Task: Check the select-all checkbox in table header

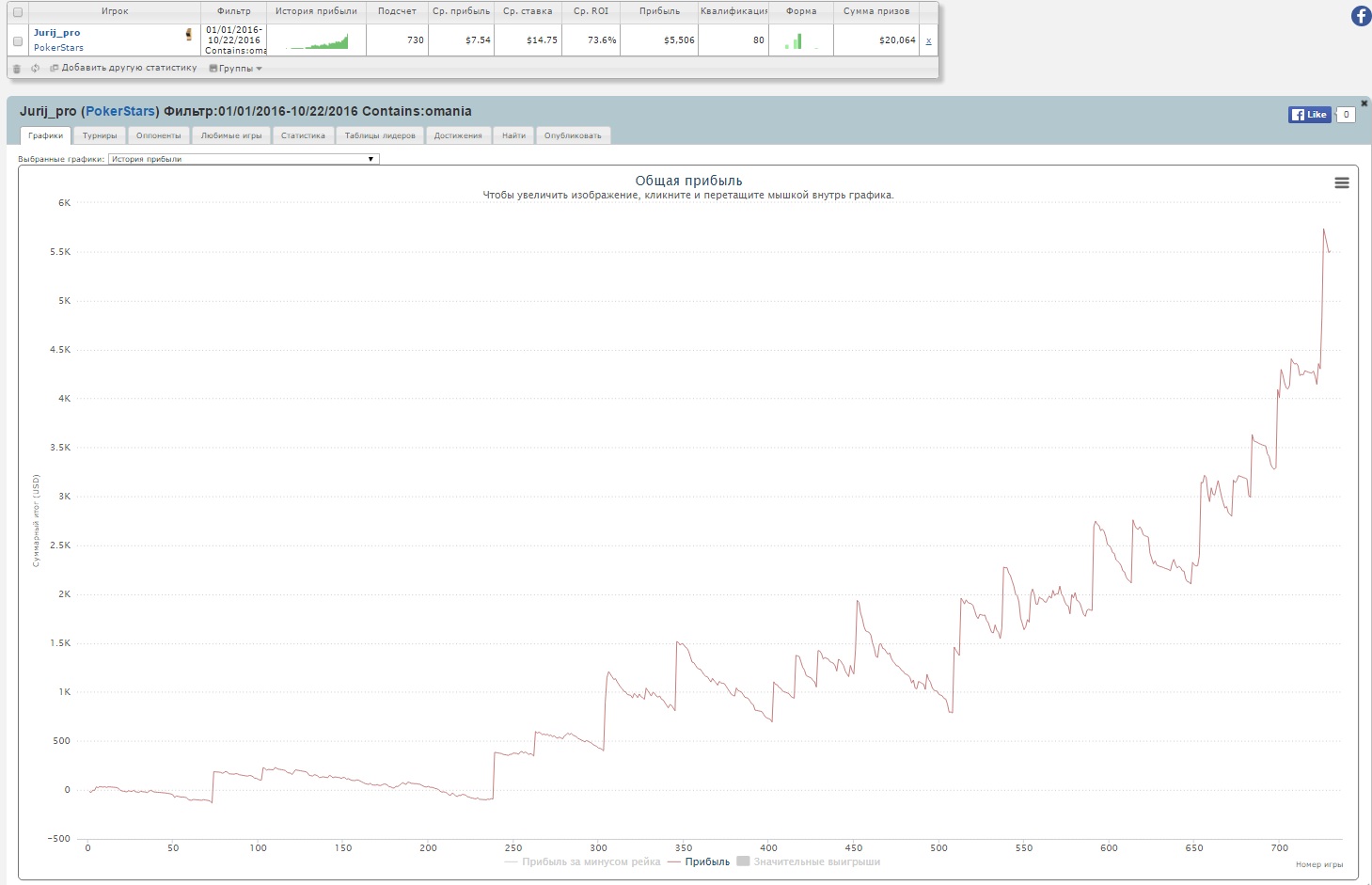Action: [x=17, y=12]
